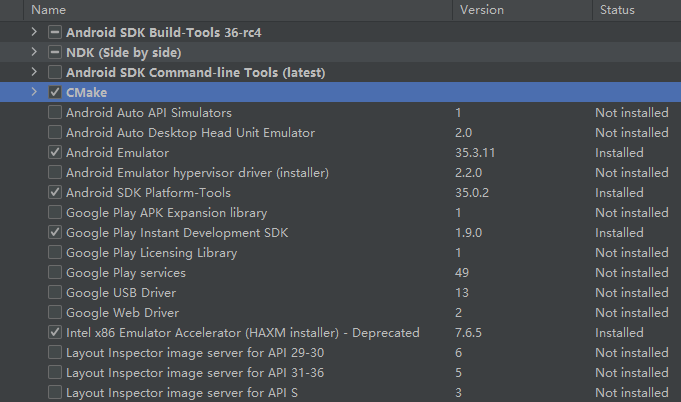Select Android Auto Desktop Head Unit Emulator row
The height and width of the screenshot is (402, 681).
click(x=190, y=133)
